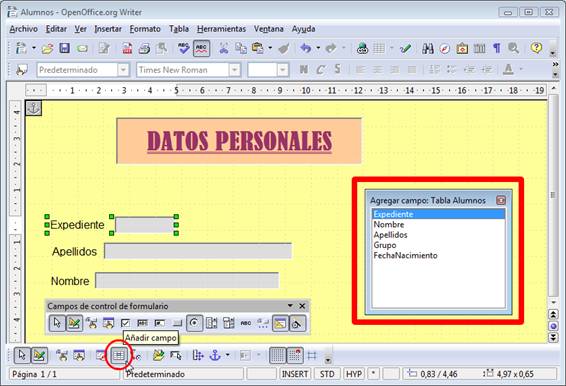The width and height of the screenshot is (566, 386).
Task: Open the Ayuda menu
Action: [304, 29]
